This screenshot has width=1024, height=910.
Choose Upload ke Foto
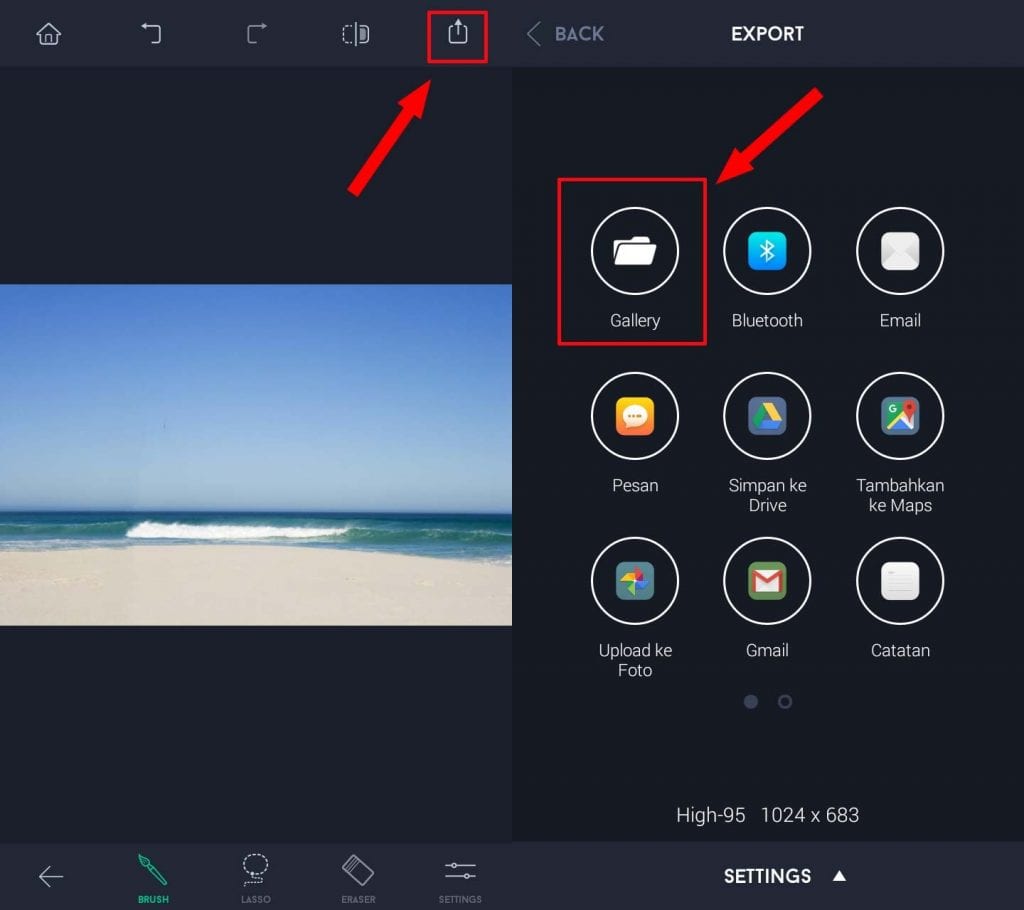(x=635, y=581)
